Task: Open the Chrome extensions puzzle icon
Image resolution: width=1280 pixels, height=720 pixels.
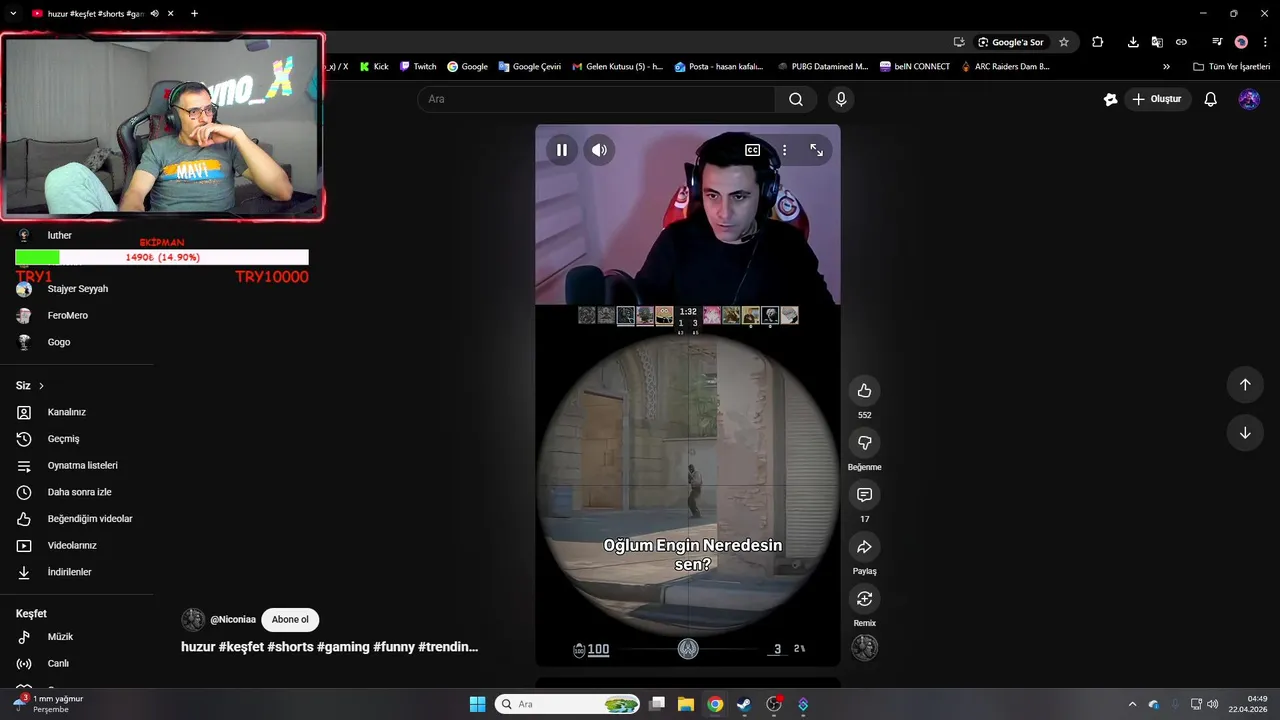Action: (x=1098, y=42)
